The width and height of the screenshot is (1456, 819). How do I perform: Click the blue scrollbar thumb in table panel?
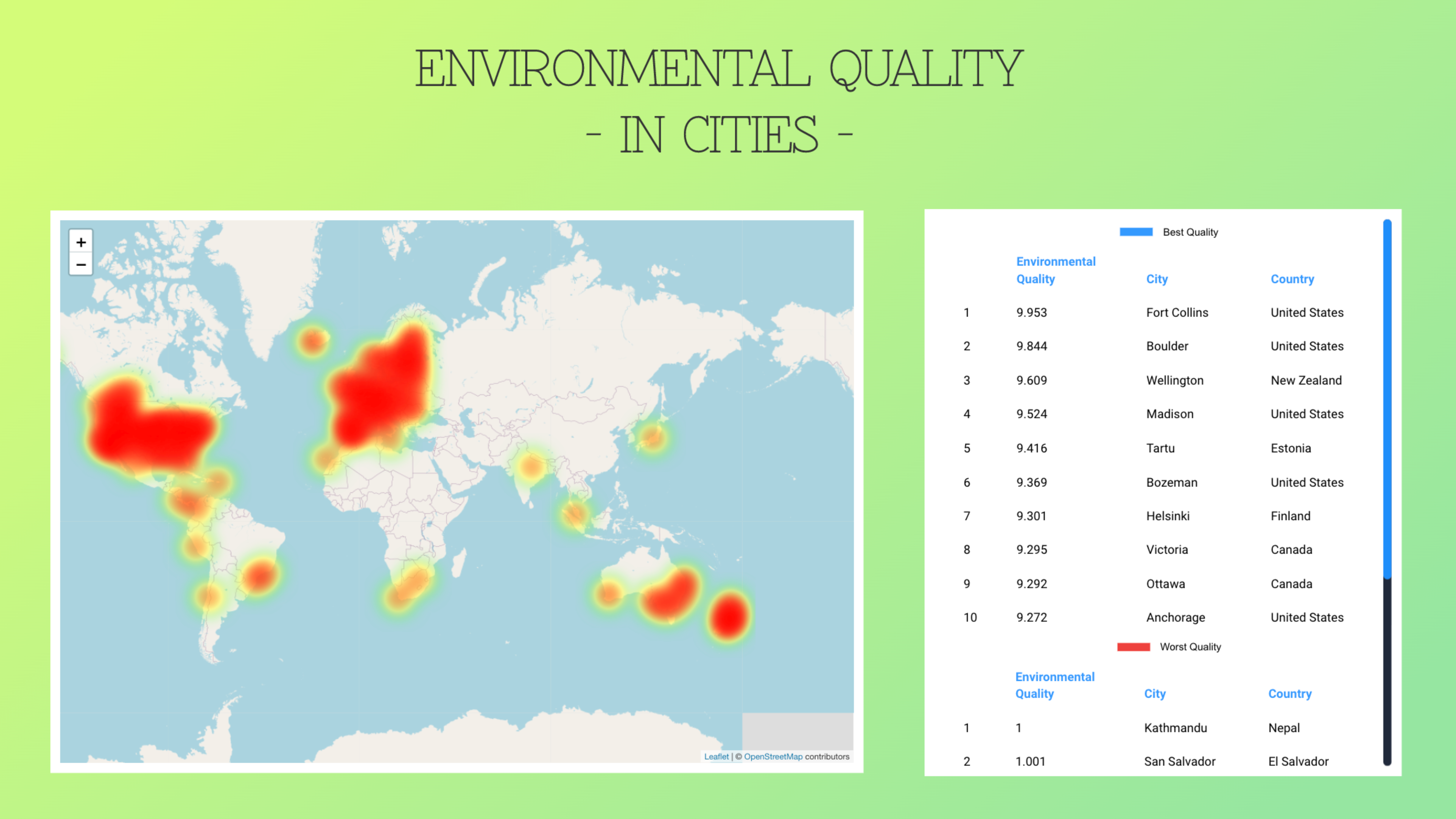point(1387,399)
